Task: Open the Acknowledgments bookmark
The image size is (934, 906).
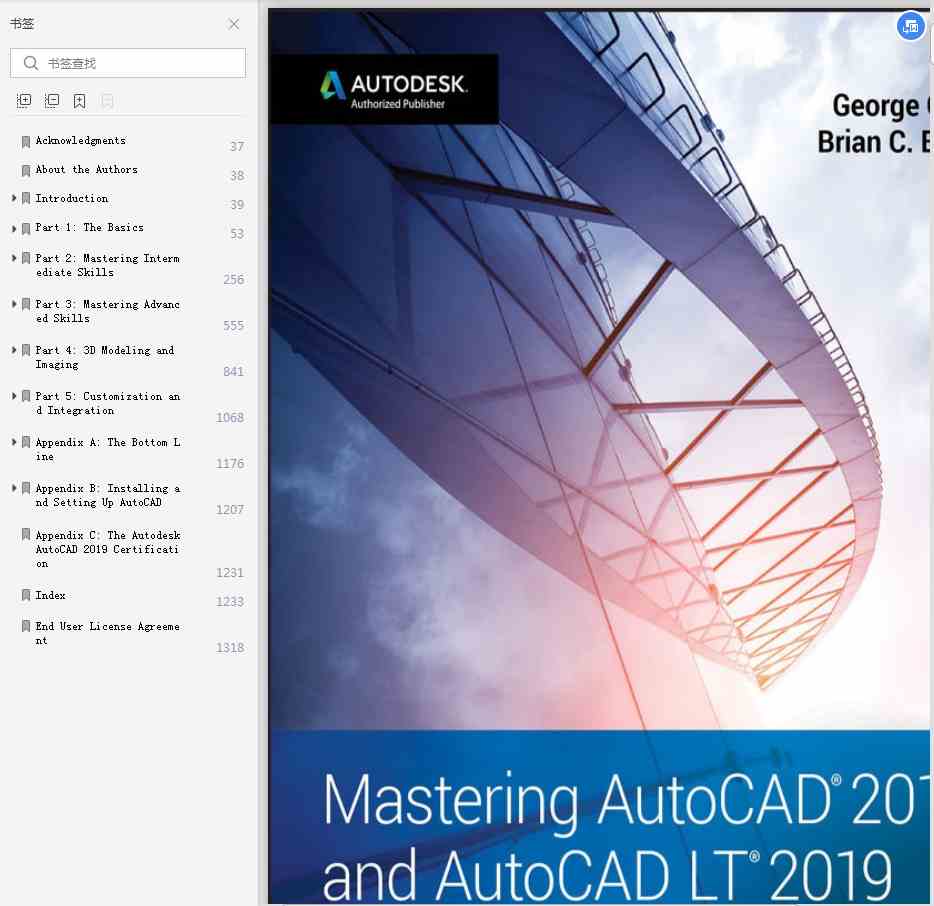Action: pyautogui.click(x=80, y=141)
